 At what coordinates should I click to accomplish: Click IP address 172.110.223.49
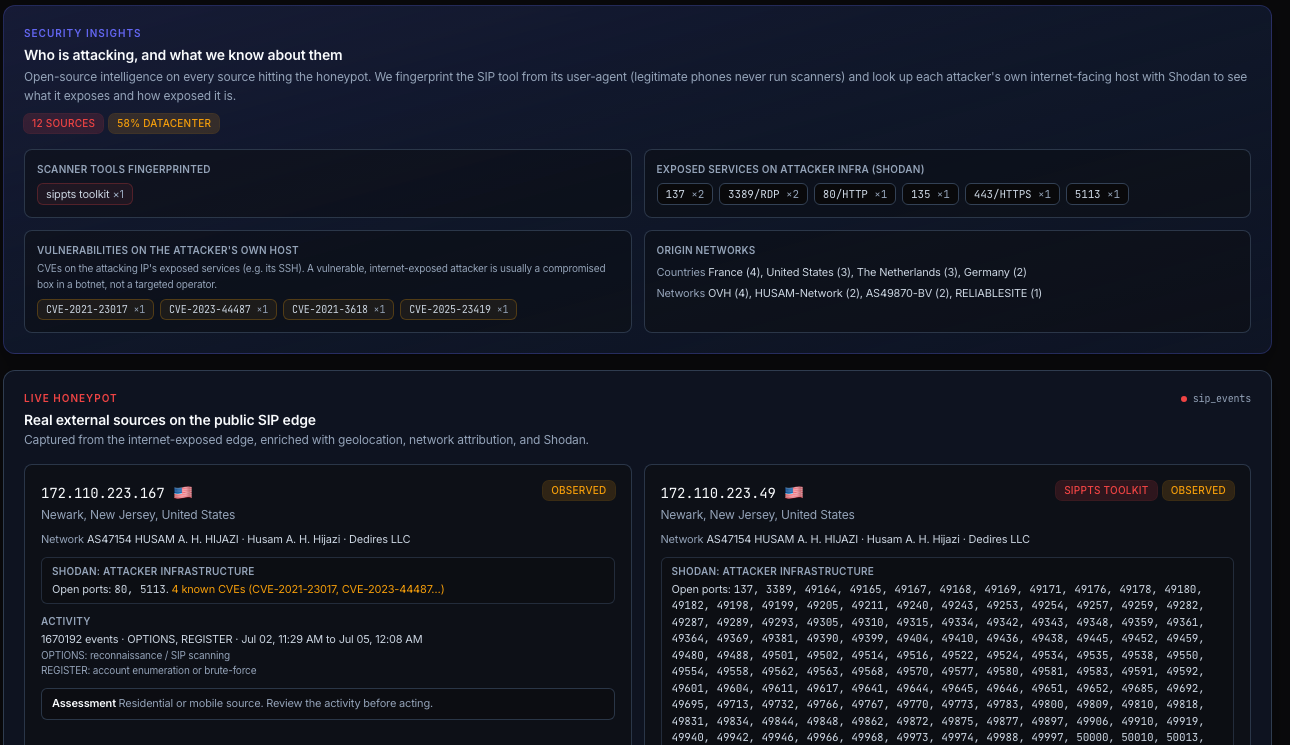(718, 493)
